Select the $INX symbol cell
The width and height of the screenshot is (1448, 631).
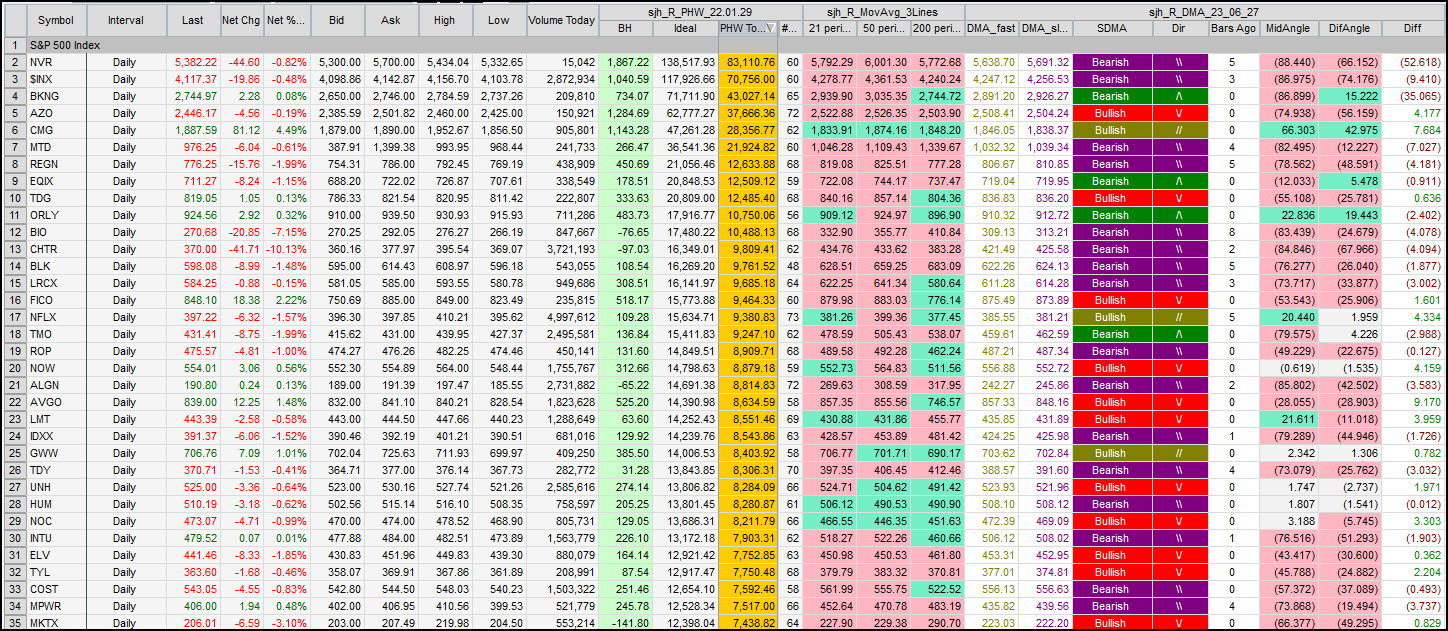pyautogui.click(x=56, y=79)
